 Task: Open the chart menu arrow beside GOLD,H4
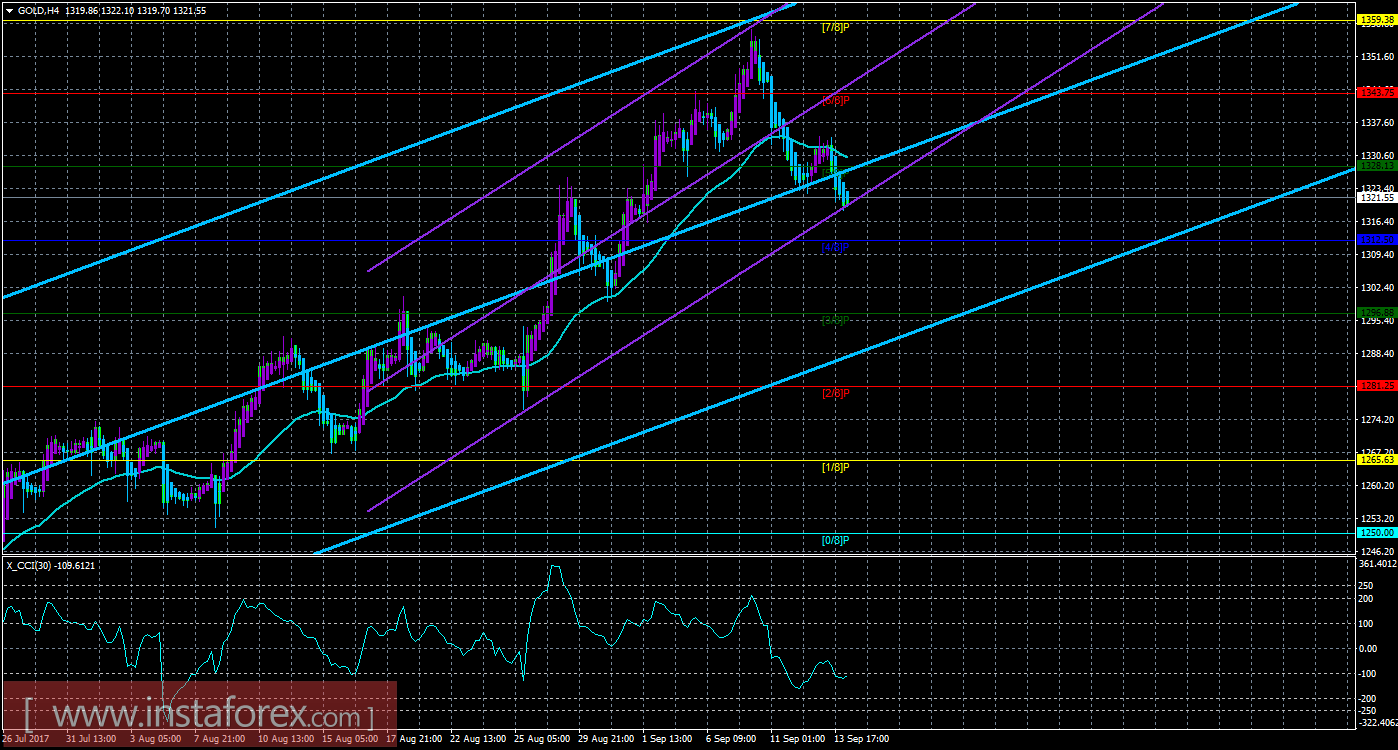click(x=9, y=9)
